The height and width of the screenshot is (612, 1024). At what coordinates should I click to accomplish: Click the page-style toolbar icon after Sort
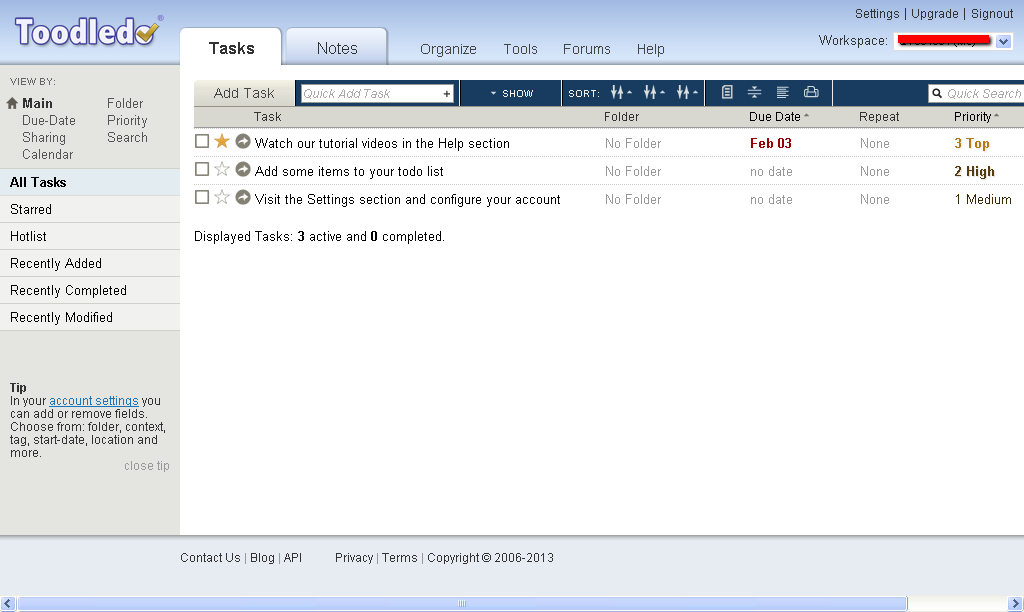pos(727,92)
